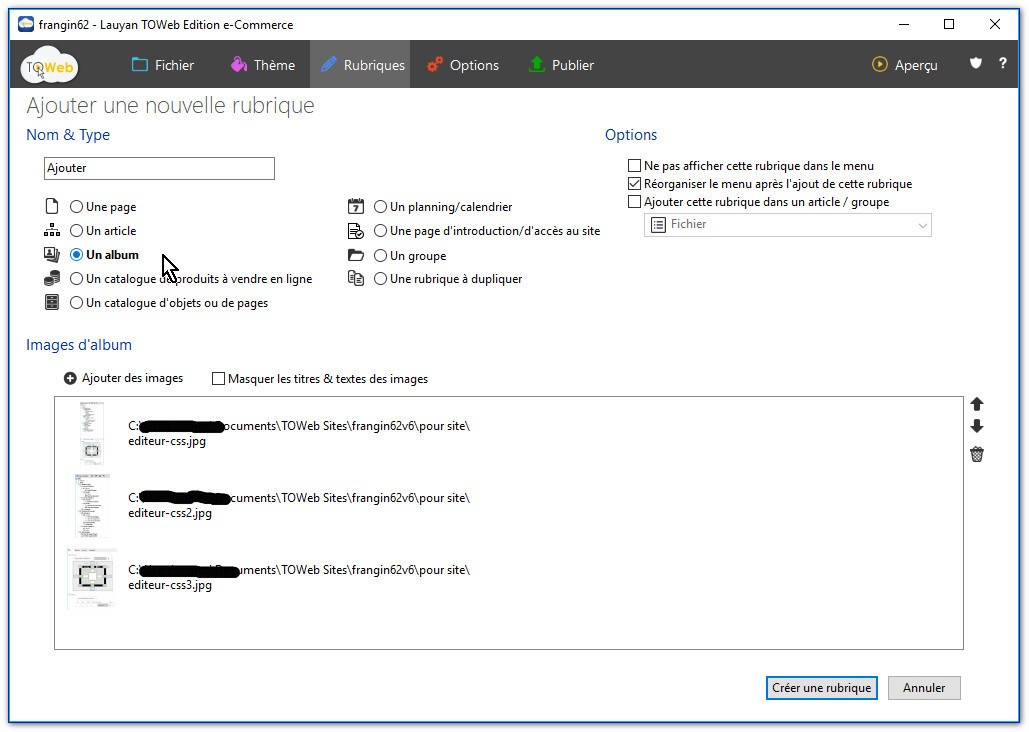The image size is (1029, 732).
Task: Enable Masquer les titres & textes des images
Action: pyautogui.click(x=219, y=379)
